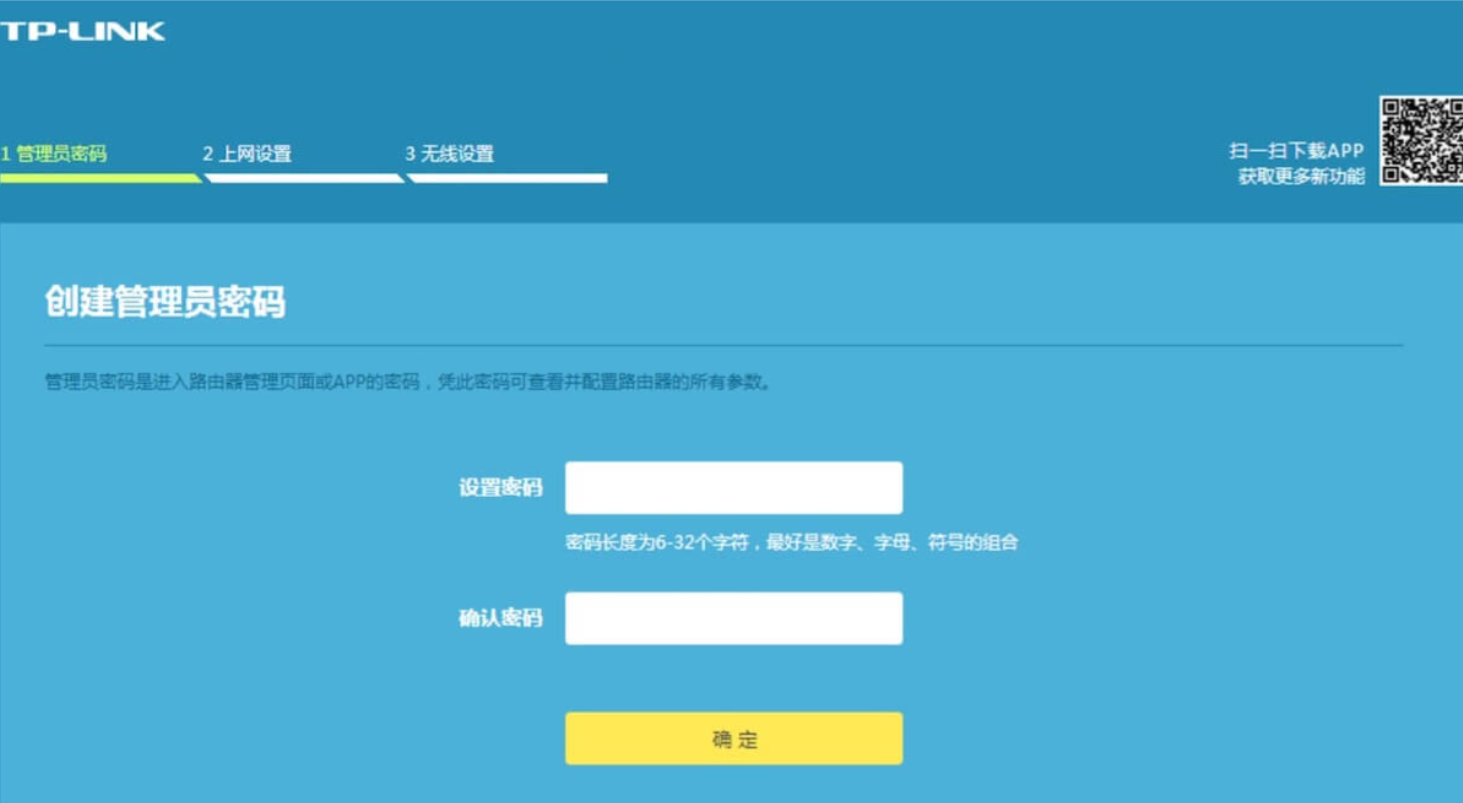Confirm with the yellow 确定 button
Screen dimensions: 1463x803
click(734, 739)
